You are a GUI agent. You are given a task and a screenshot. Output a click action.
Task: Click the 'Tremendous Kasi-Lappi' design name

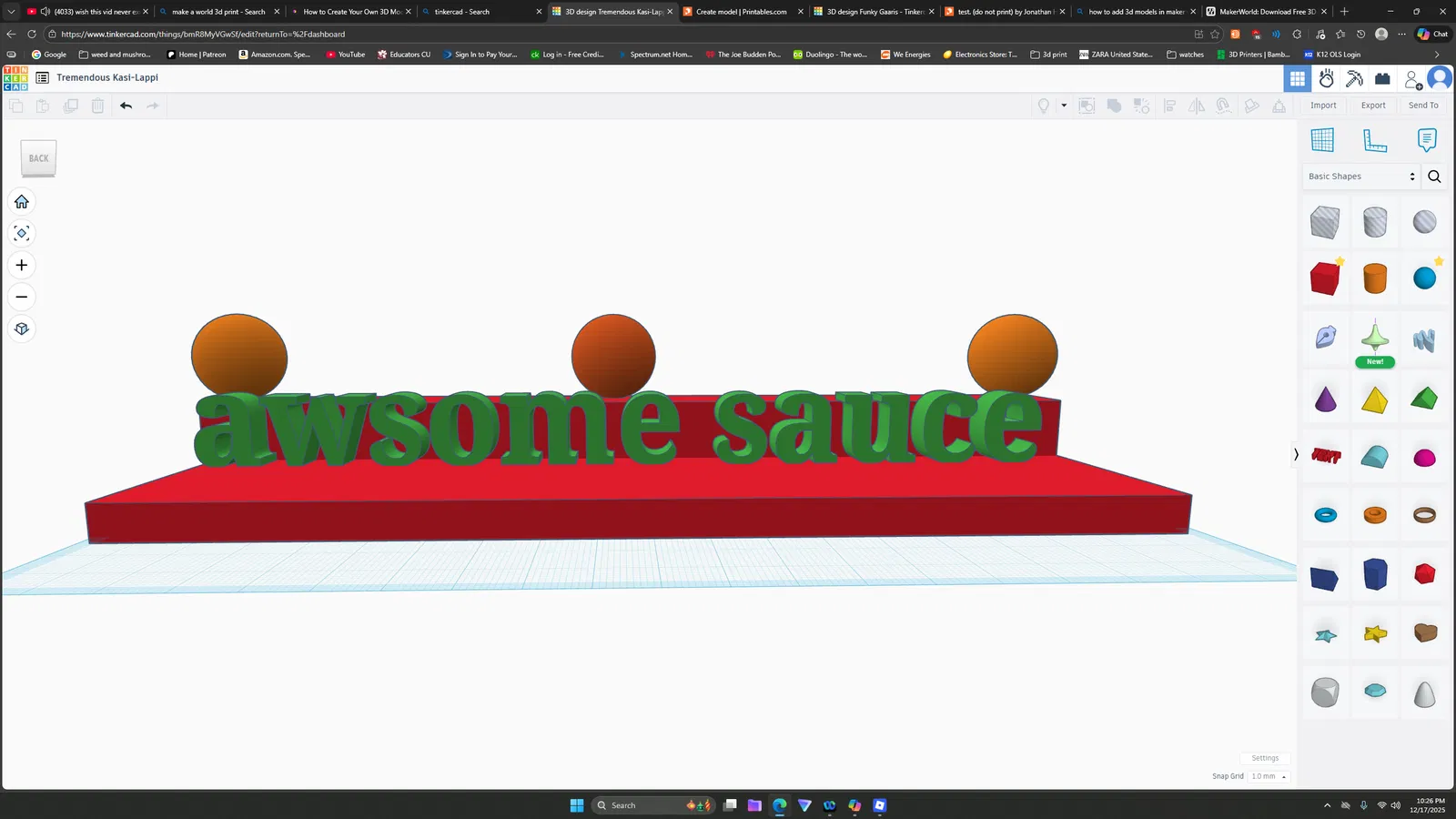click(107, 78)
